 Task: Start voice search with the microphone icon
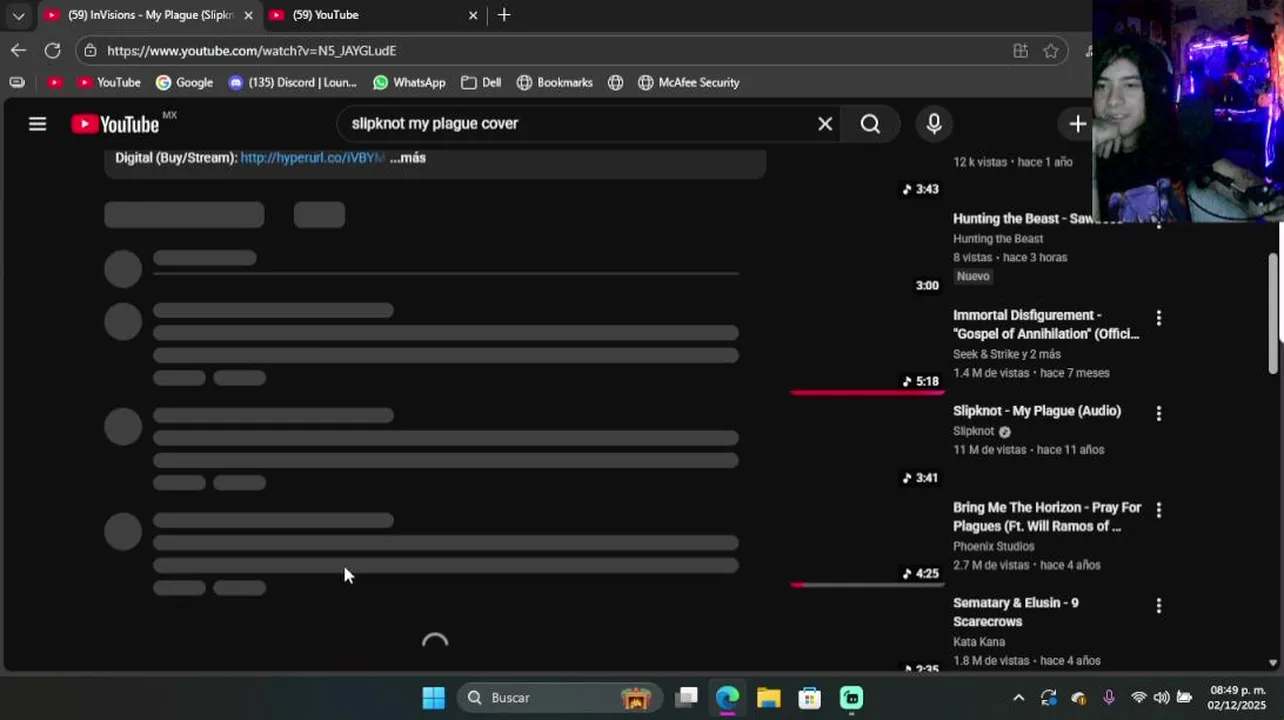(x=934, y=124)
